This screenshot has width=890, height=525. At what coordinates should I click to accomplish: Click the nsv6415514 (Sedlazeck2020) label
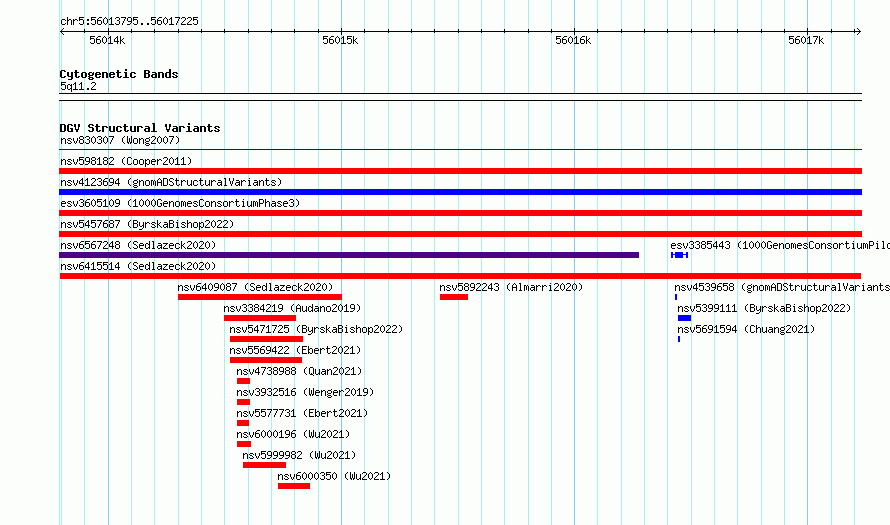coord(138,266)
